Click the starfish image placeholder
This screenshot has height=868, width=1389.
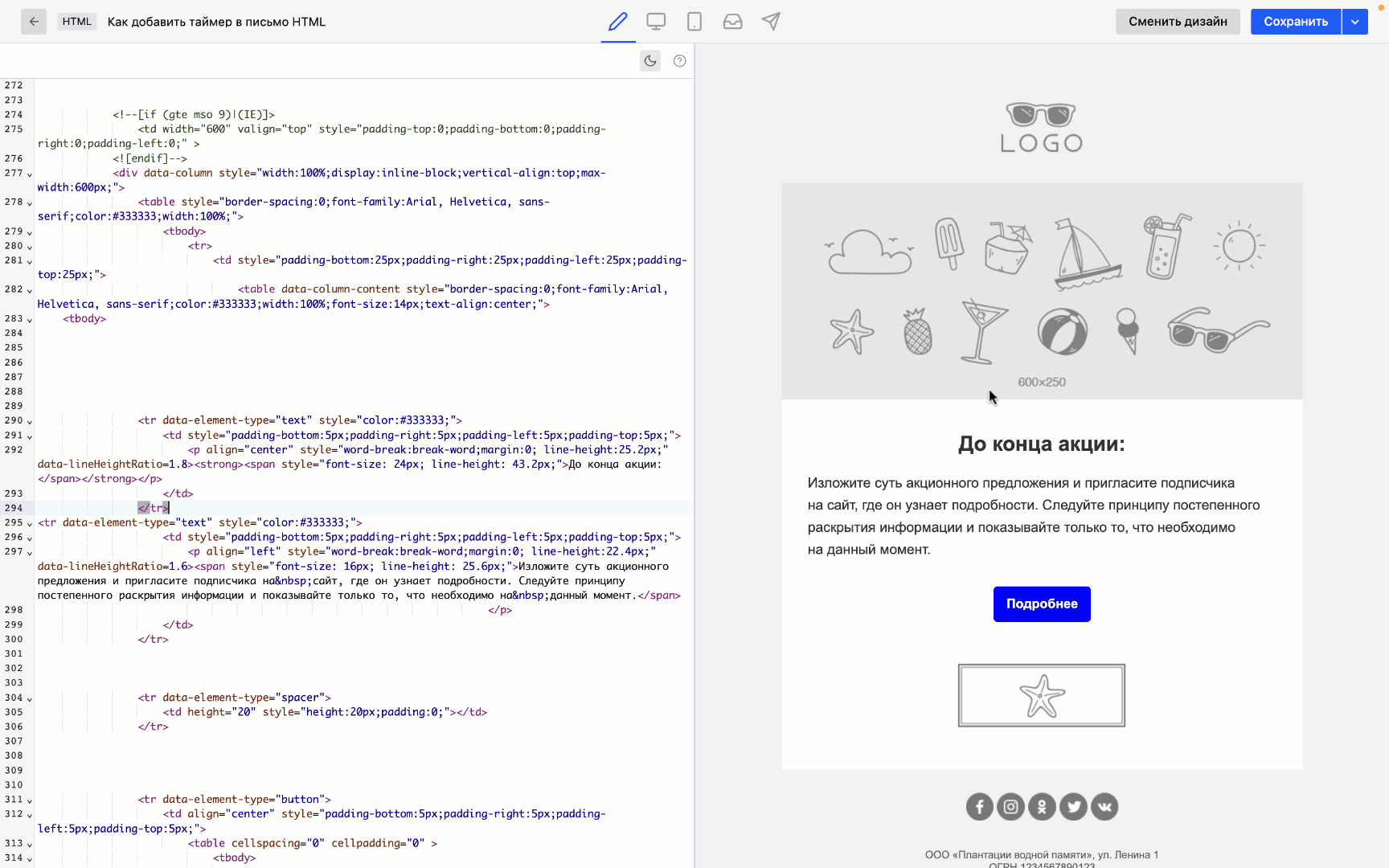click(1042, 695)
